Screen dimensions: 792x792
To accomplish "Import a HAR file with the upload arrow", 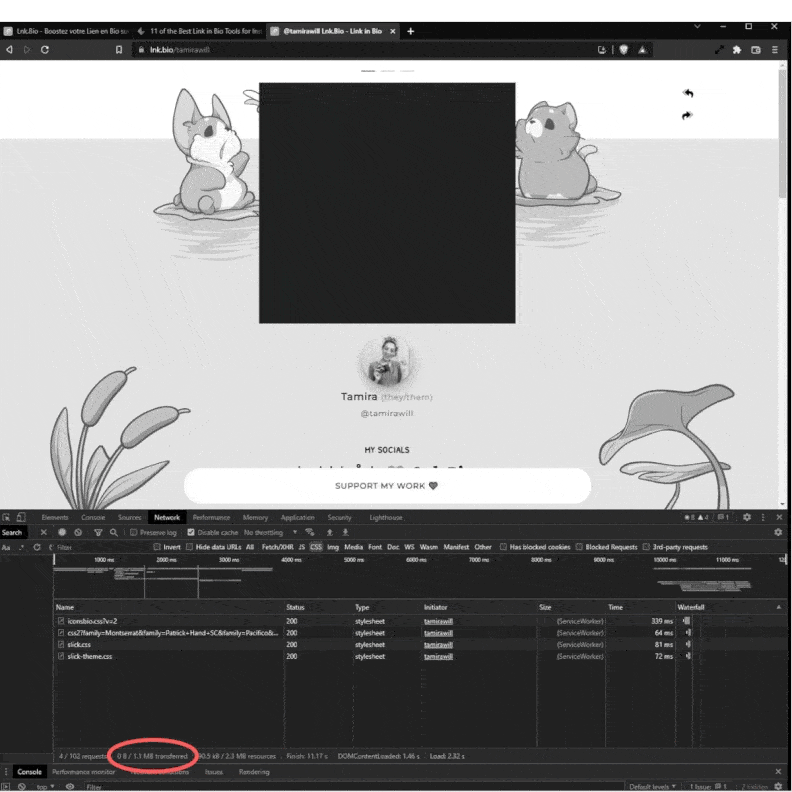I will pos(329,532).
